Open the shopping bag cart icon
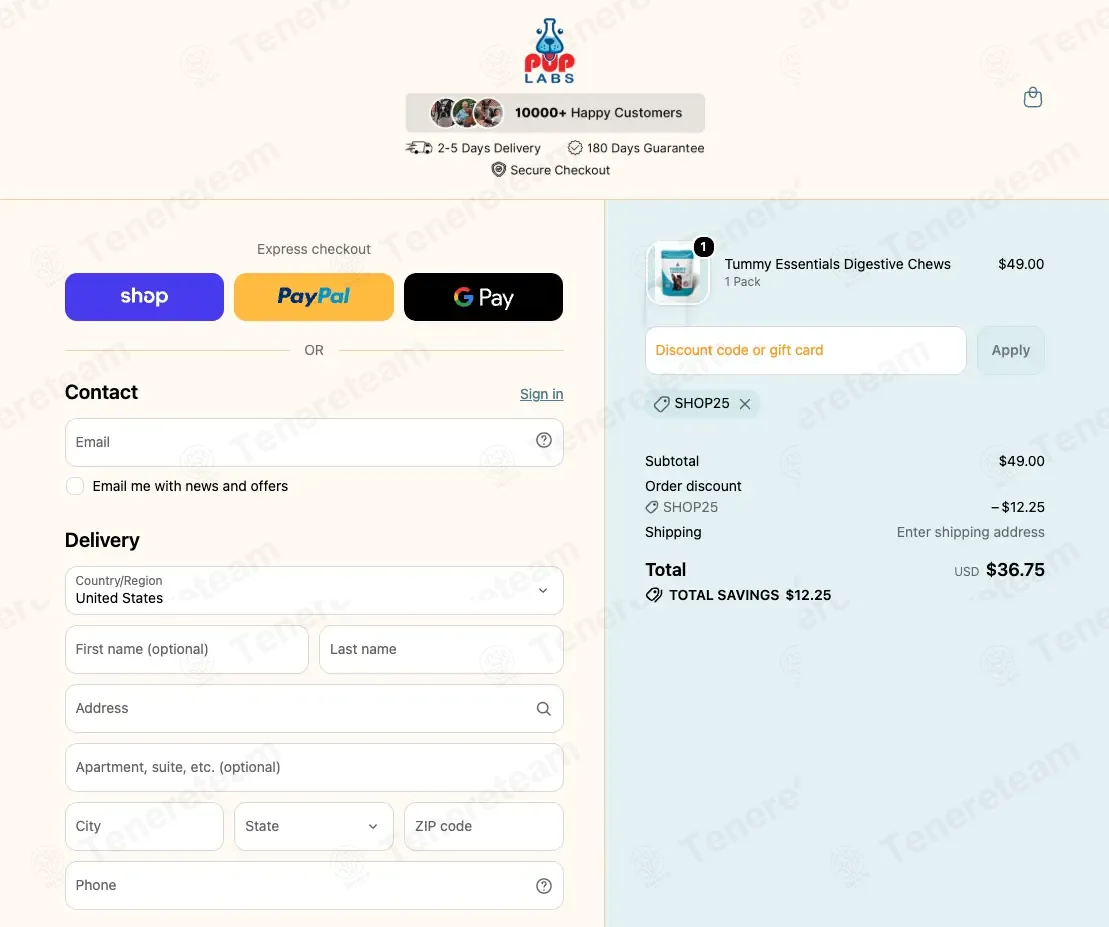Viewport: 1109px width, 927px height. (1033, 97)
